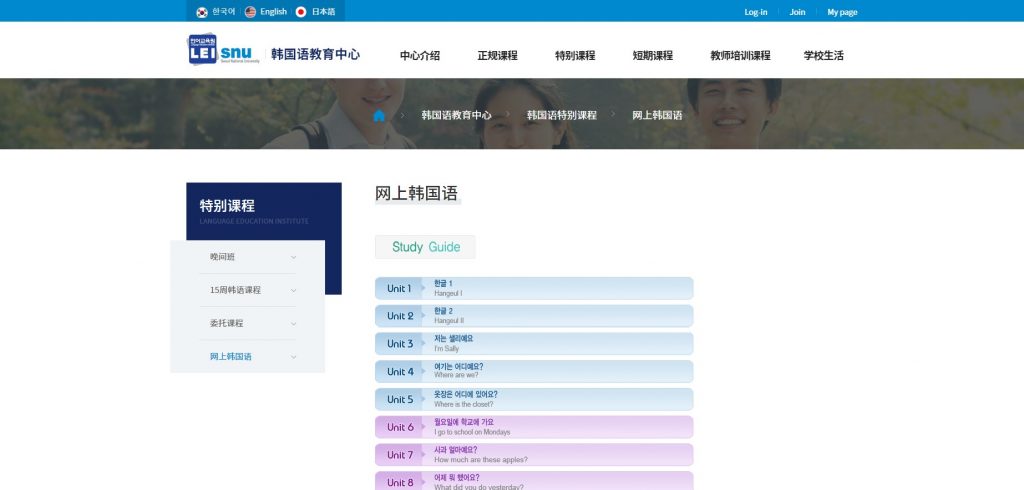Open Unit 8 What did you do yesterday?
The height and width of the screenshot is (490, 1024).
(x=534, y=481)
